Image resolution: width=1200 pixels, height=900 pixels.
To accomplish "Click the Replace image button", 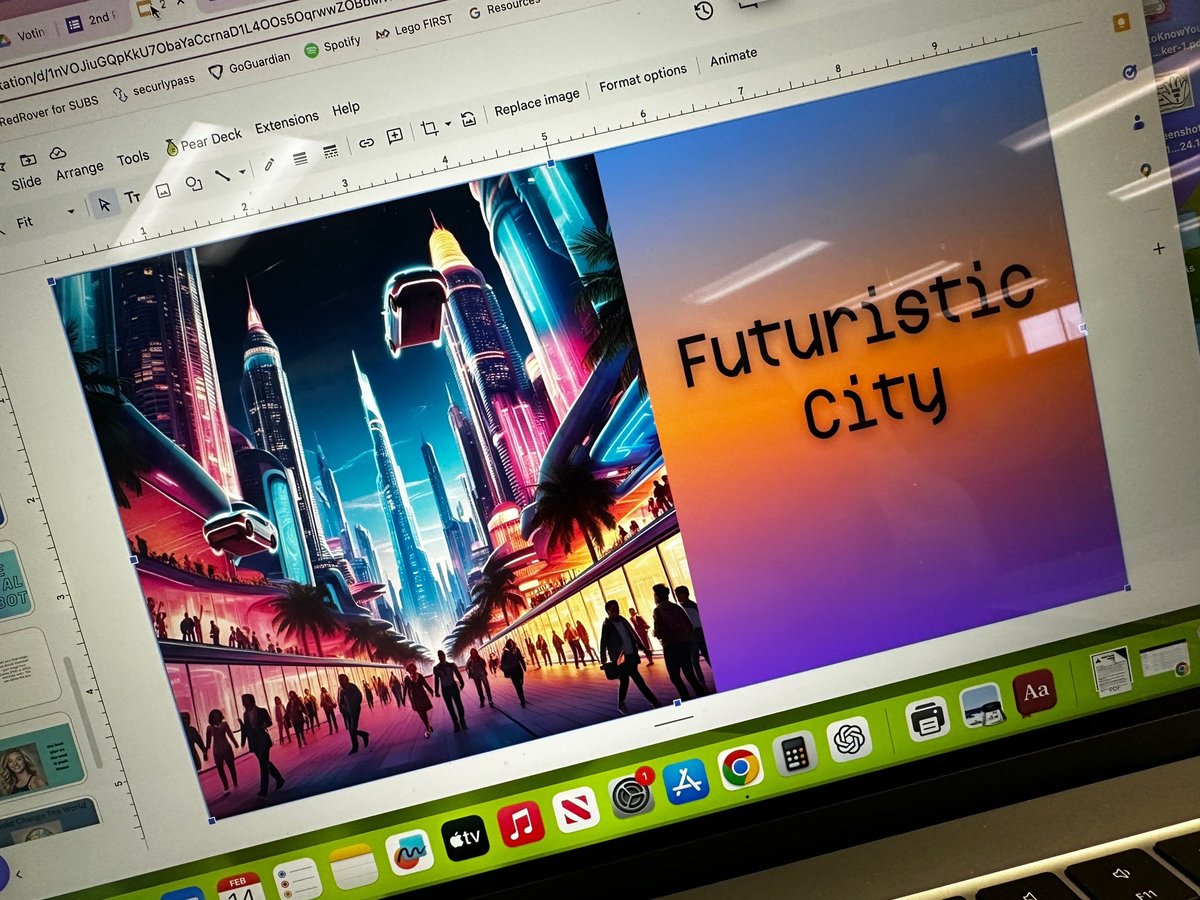I will point(537,93).
